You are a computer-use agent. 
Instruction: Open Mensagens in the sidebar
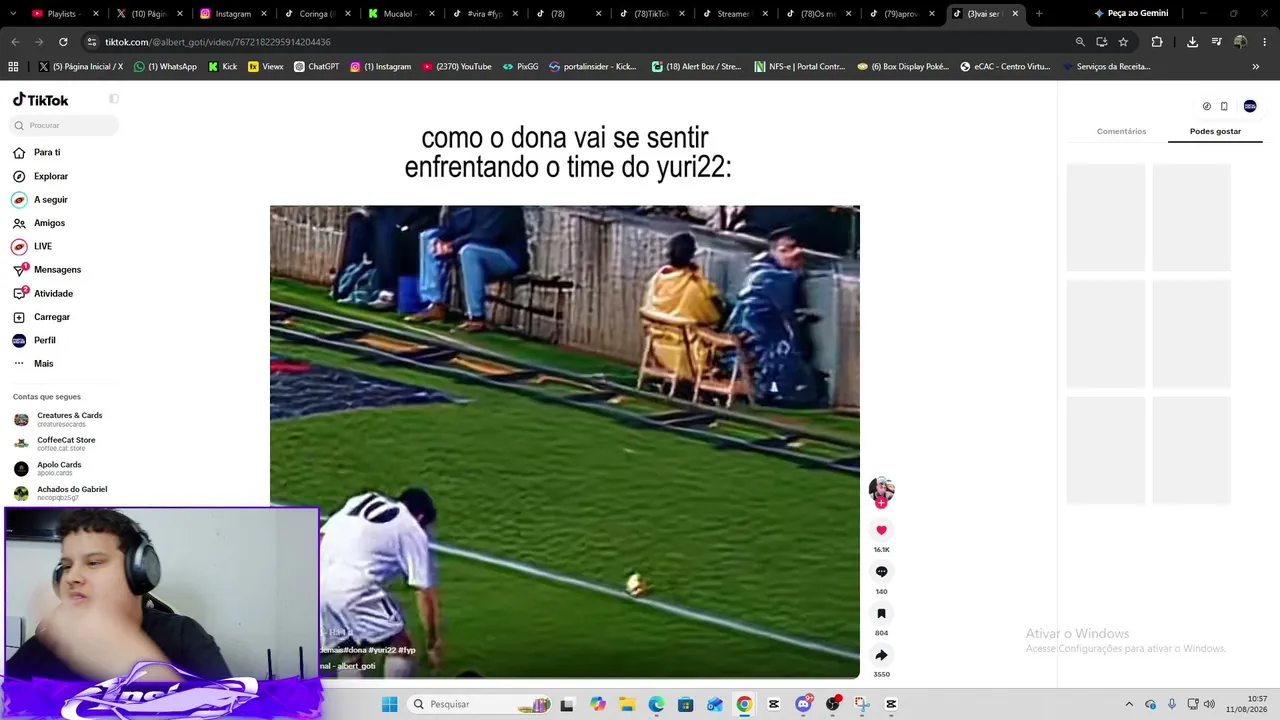coord(57,270)
